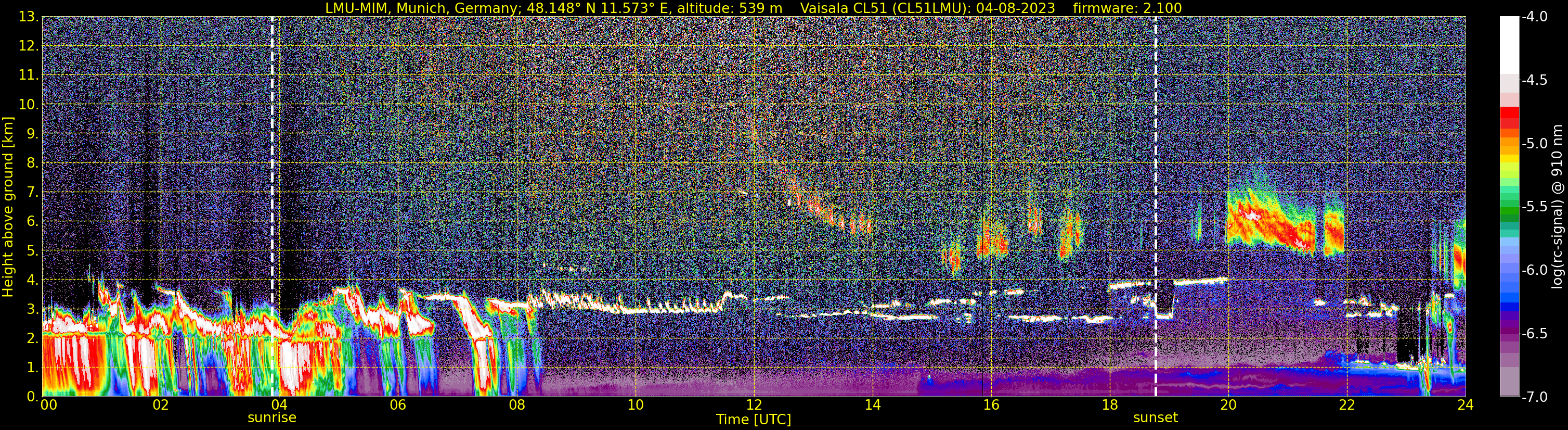
Task: Click the '16' time tick label
Action: click(x=991, y=405)
